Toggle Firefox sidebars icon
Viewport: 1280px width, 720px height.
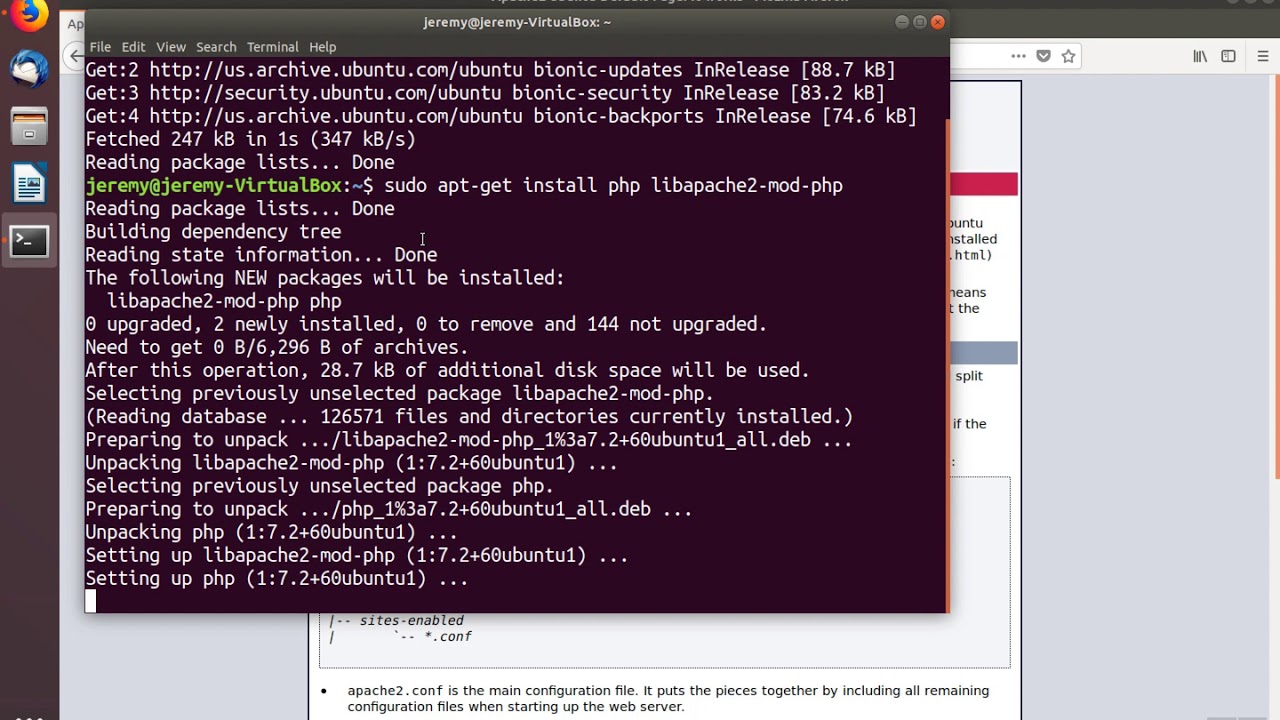coord(1228,57)
